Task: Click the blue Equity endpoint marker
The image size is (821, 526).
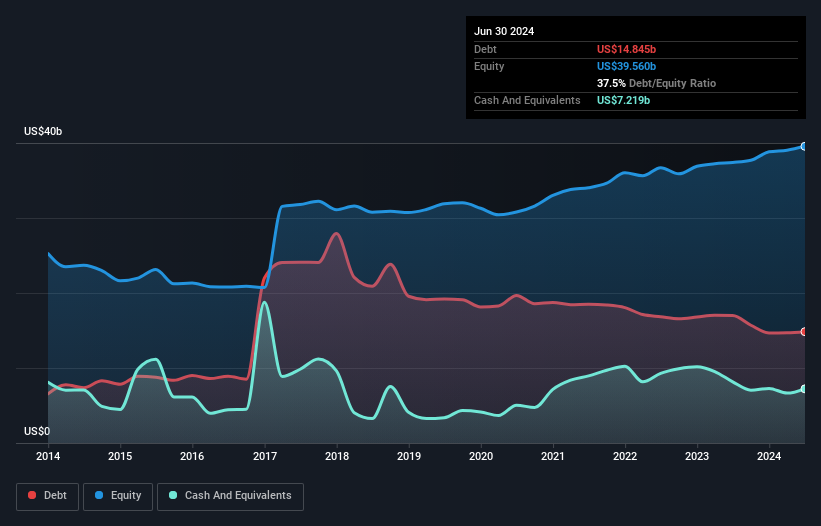Action: [804, 147]
